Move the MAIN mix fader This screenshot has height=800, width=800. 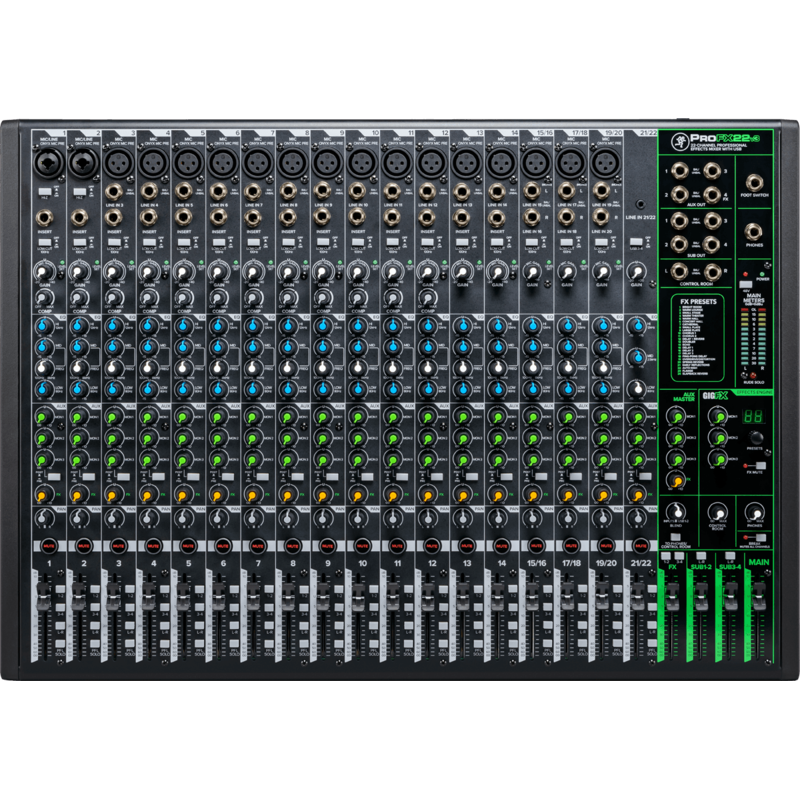pos(759,596)
